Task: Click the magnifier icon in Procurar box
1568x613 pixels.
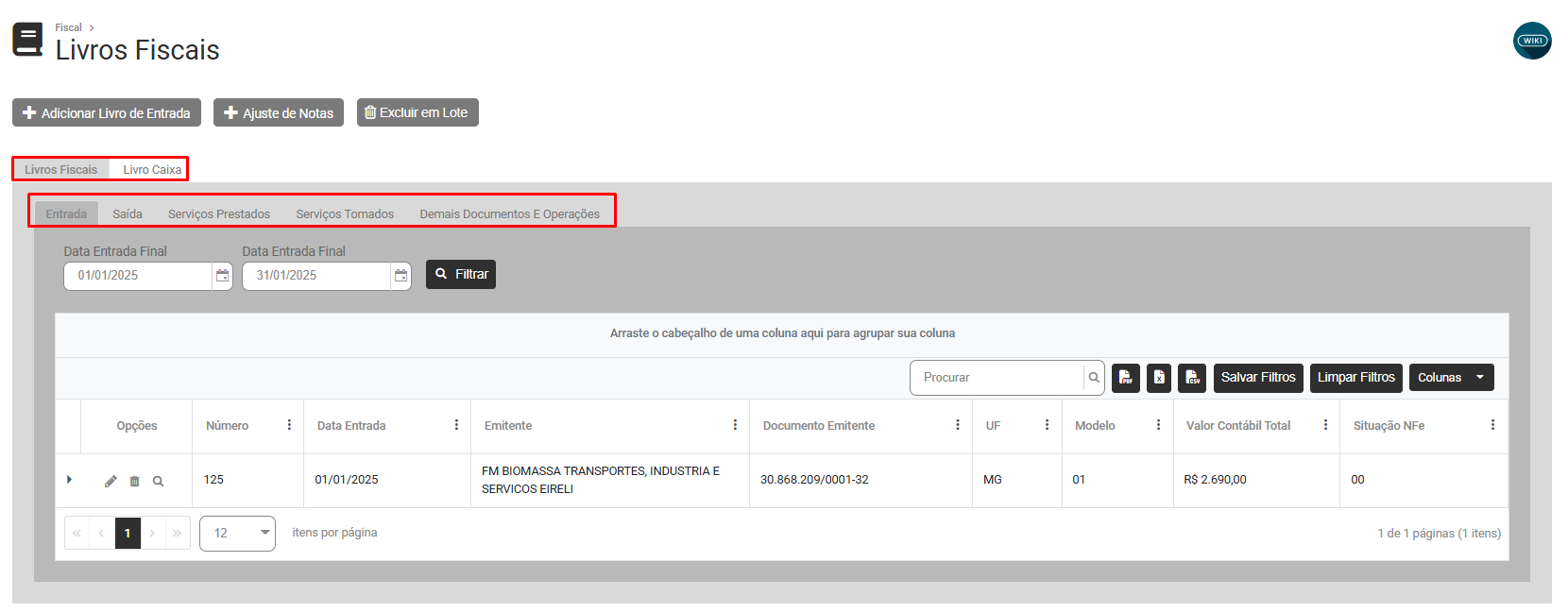Action: [x=1094, y=378]
